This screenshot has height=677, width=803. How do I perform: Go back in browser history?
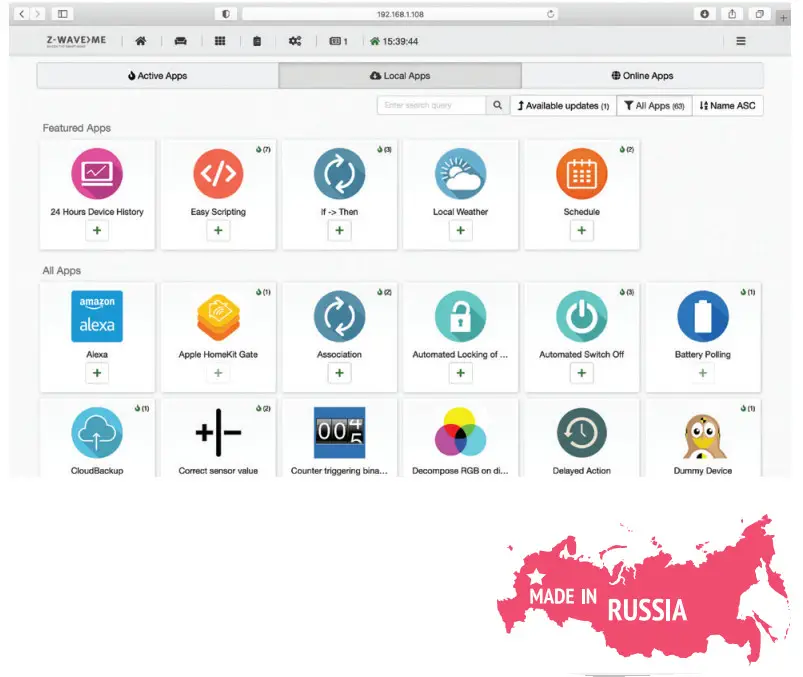tap(22, 14)
